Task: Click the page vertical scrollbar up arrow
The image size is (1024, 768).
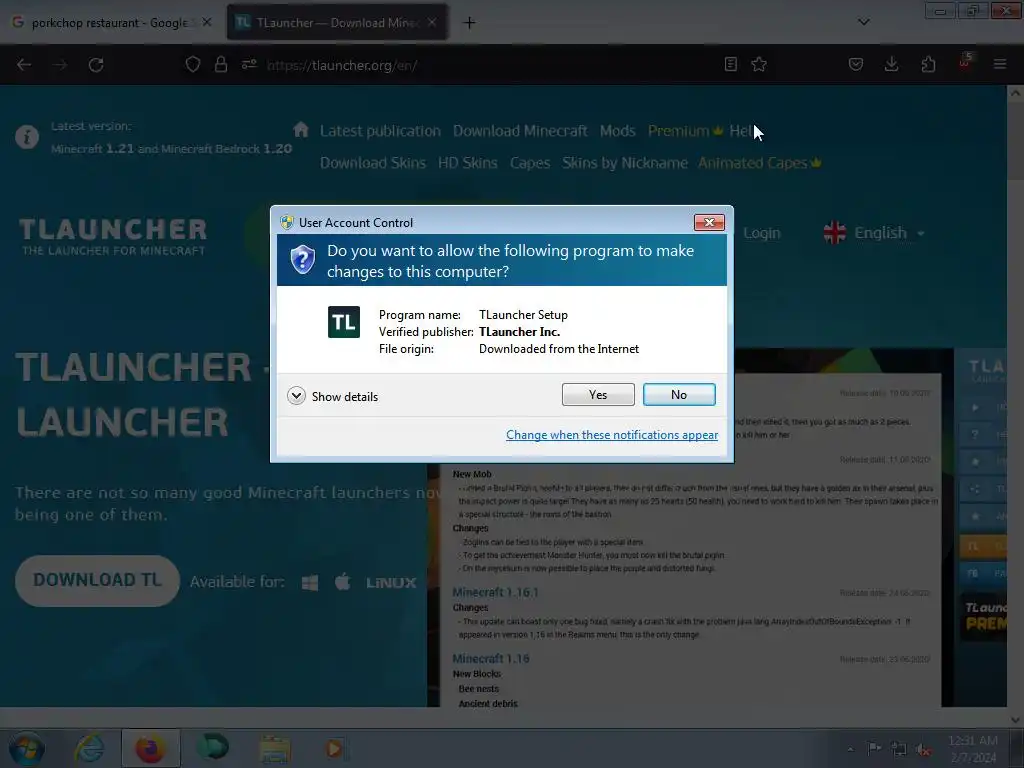Action: (1015, 93)
